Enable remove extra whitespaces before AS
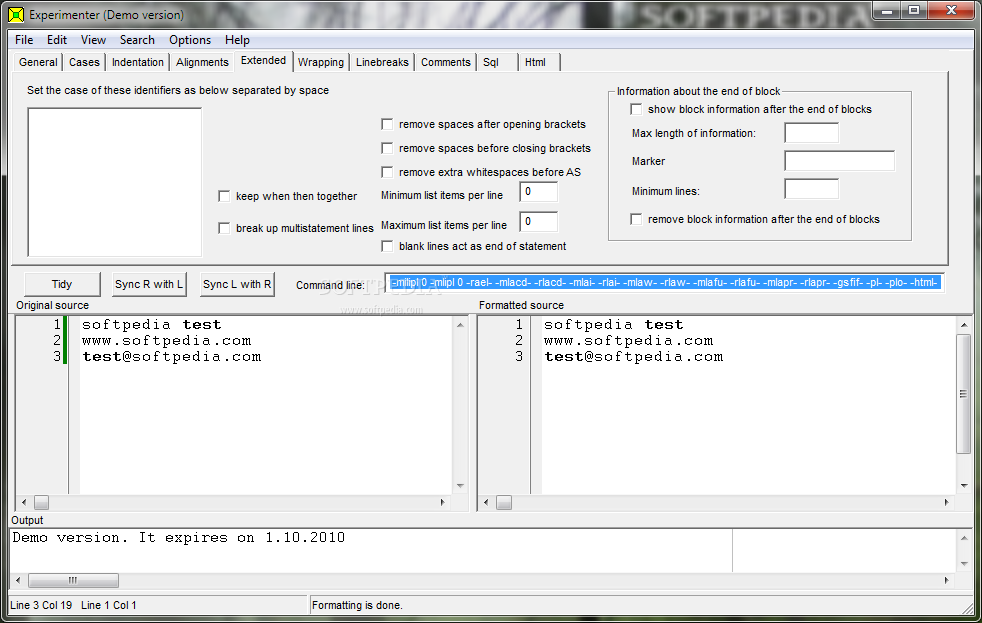The image size is (982, 623). click(387, 172)
